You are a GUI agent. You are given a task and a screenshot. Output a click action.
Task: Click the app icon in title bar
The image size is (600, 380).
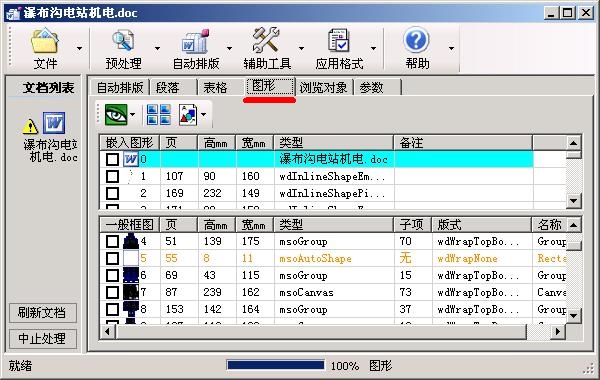click(x=14, y=13)
